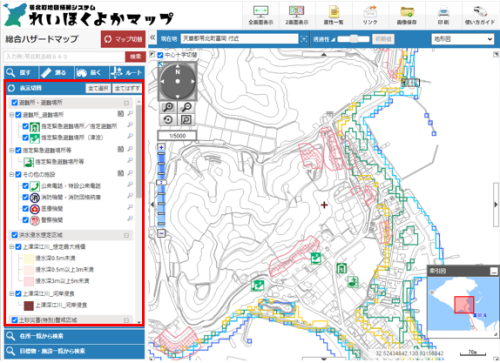The width and height of the screenshot is (500, 363).
Task: Uncheck the medical facilities layer checkbox
Action: (25, 209)
